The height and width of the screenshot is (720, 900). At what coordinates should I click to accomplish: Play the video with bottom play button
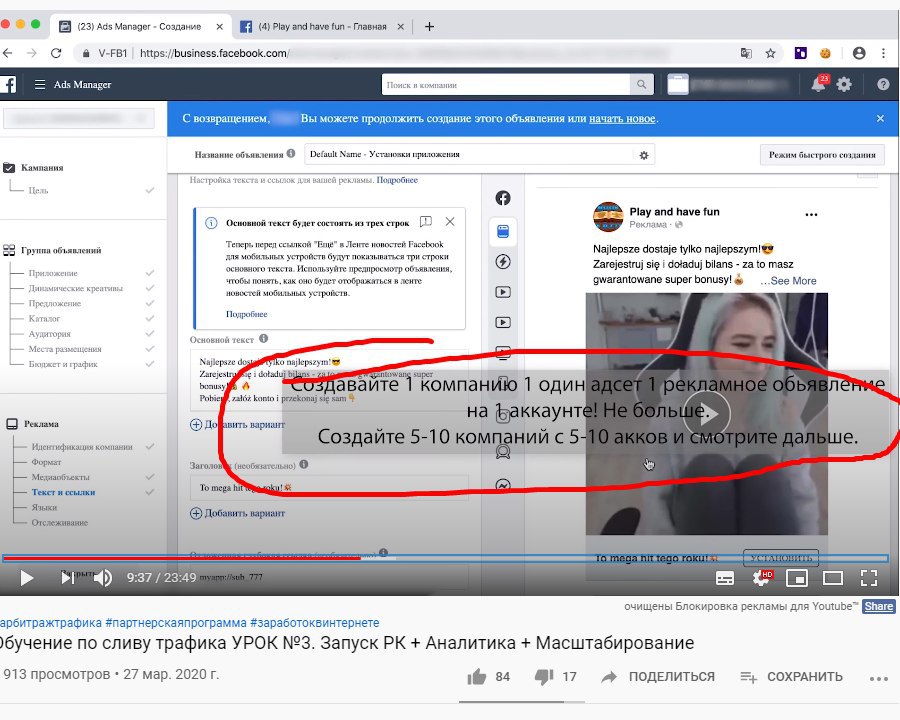click(x=26, y=578)
